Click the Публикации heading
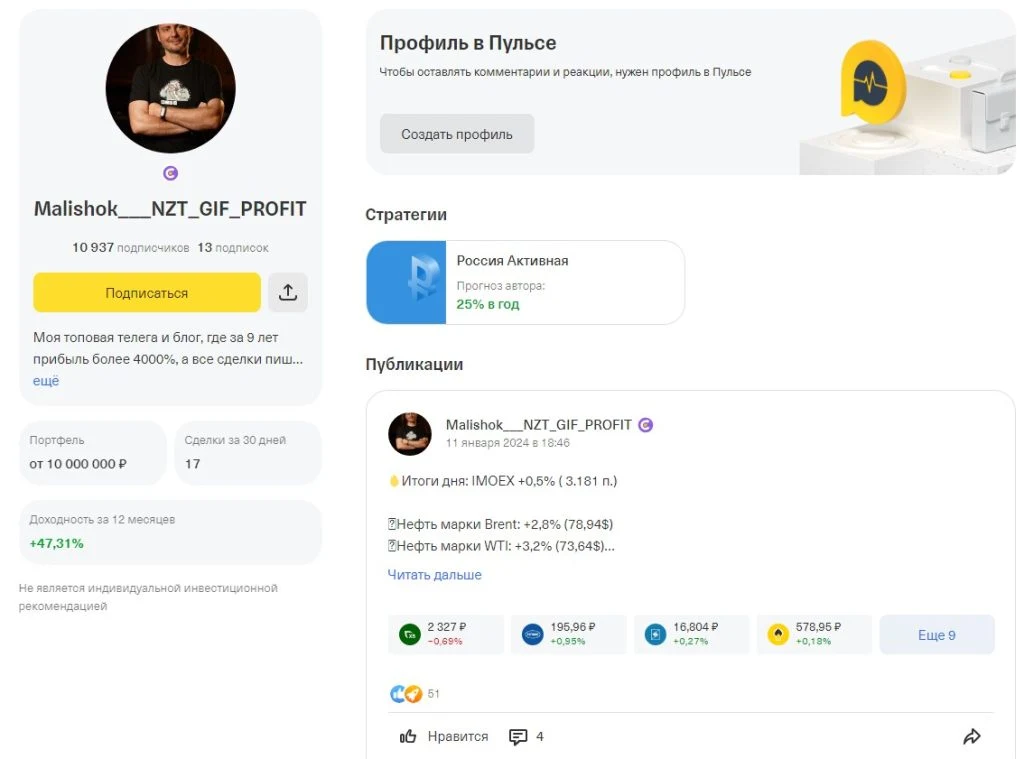The image size is (1024, 759). coord(414,364)
